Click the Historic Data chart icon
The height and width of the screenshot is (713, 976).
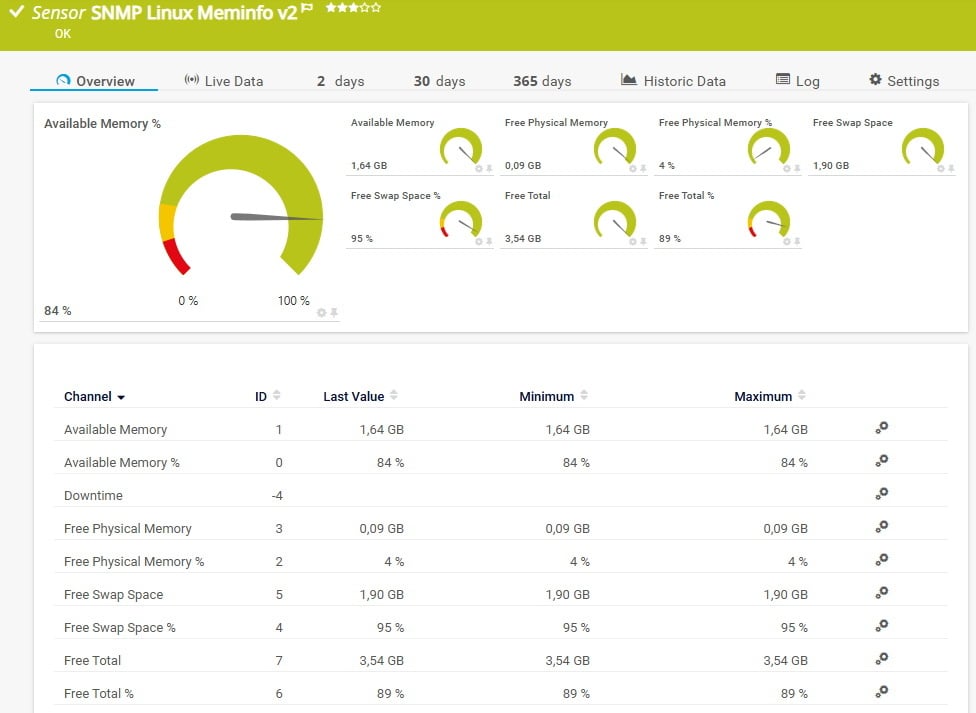(x=627, y=79)
